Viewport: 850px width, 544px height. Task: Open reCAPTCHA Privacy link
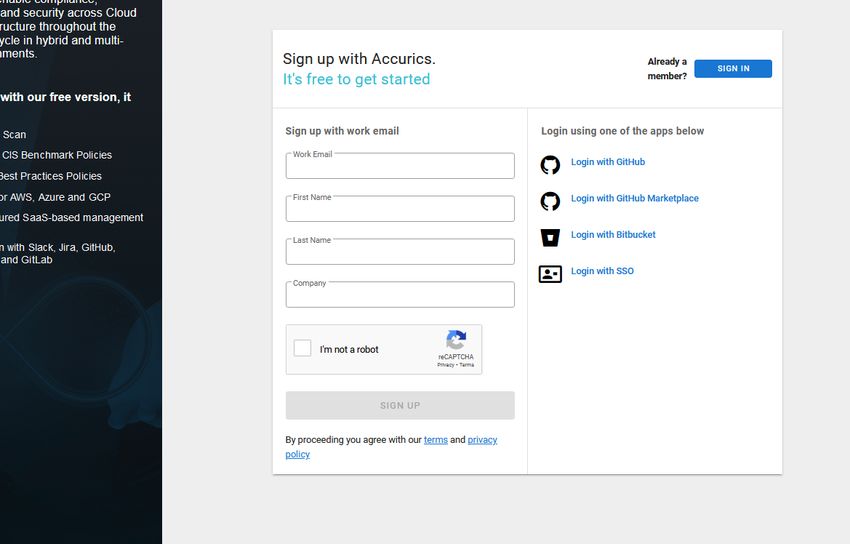(x=446, y=365)
